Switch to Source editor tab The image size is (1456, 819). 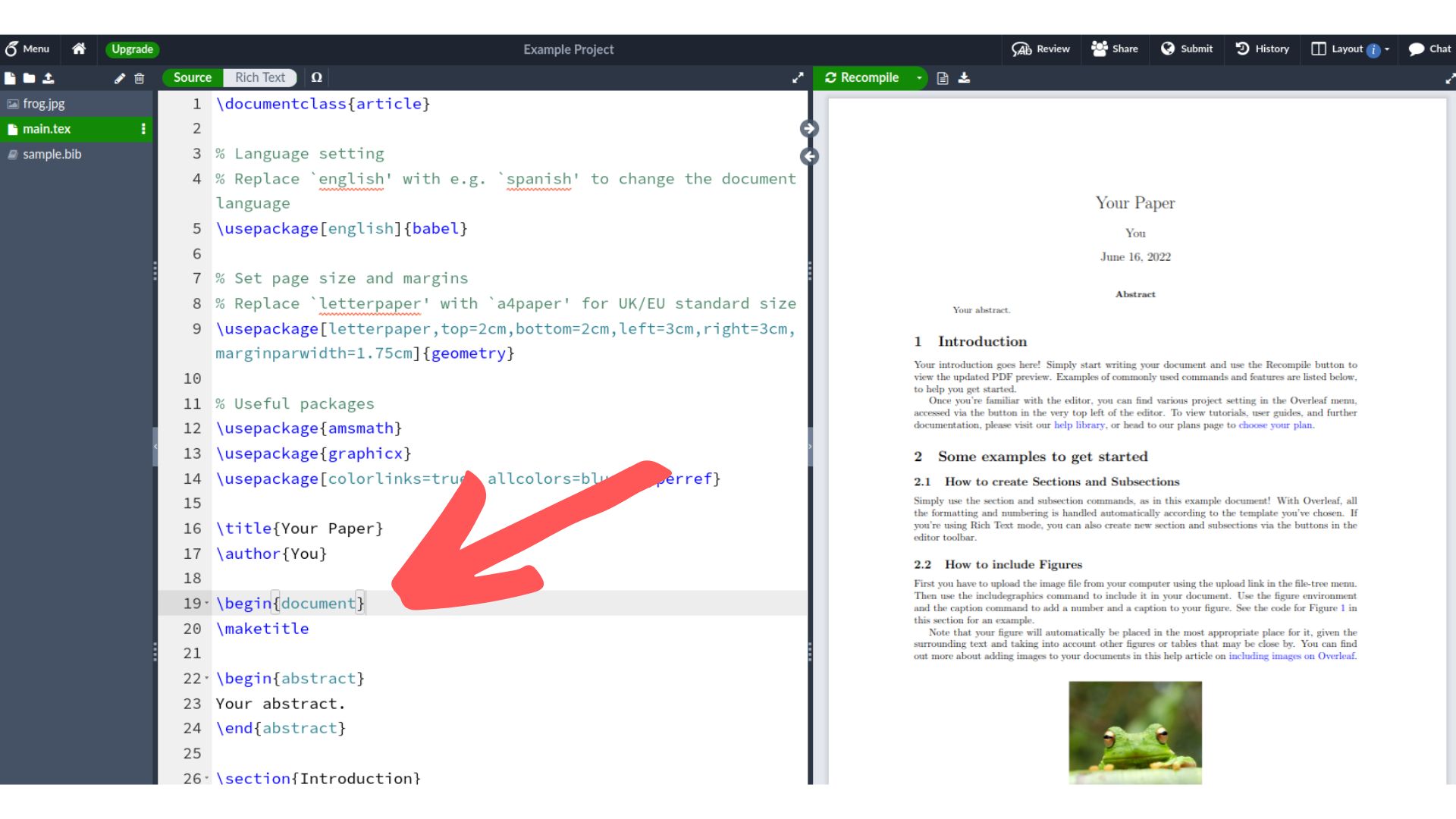191,77
